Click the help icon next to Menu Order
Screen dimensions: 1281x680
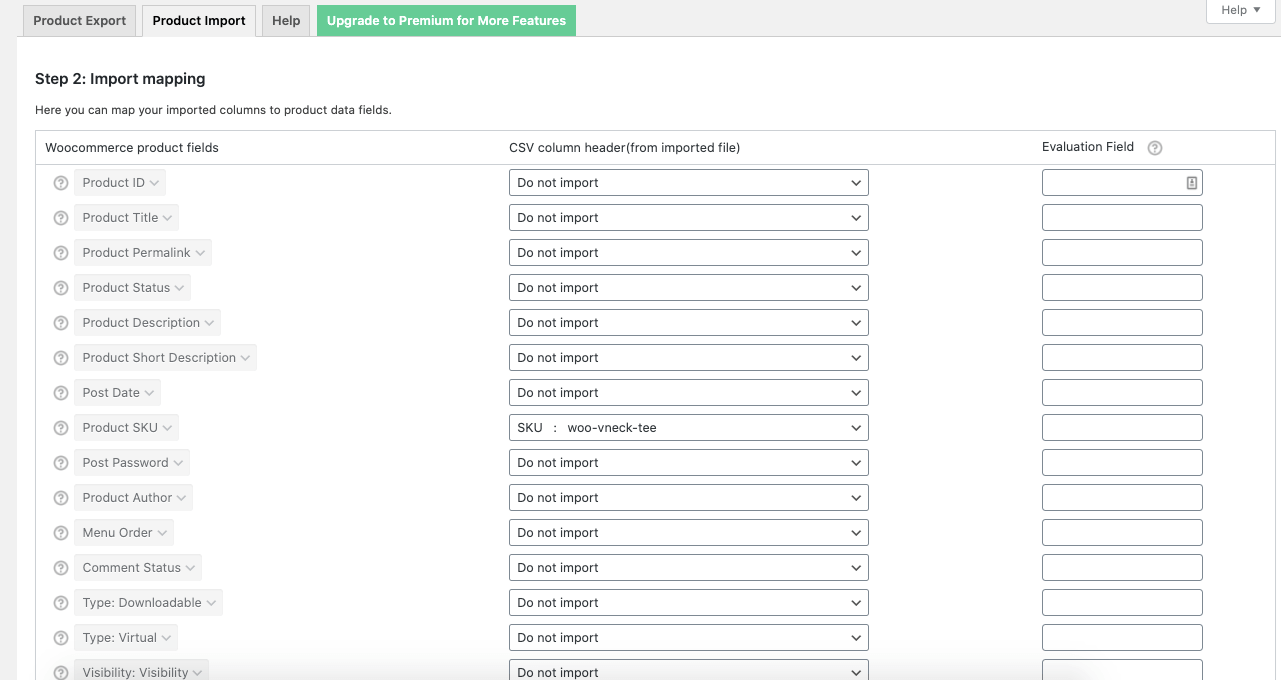click(60, 532)
